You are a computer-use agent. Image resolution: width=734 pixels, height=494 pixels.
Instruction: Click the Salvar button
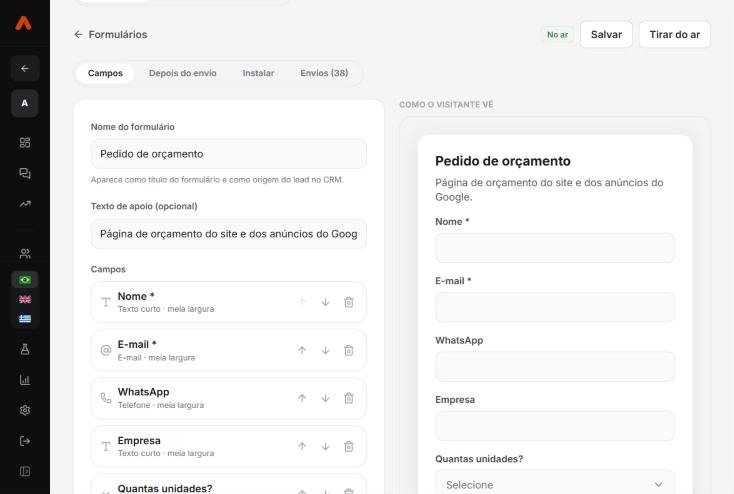coord(606,34)
